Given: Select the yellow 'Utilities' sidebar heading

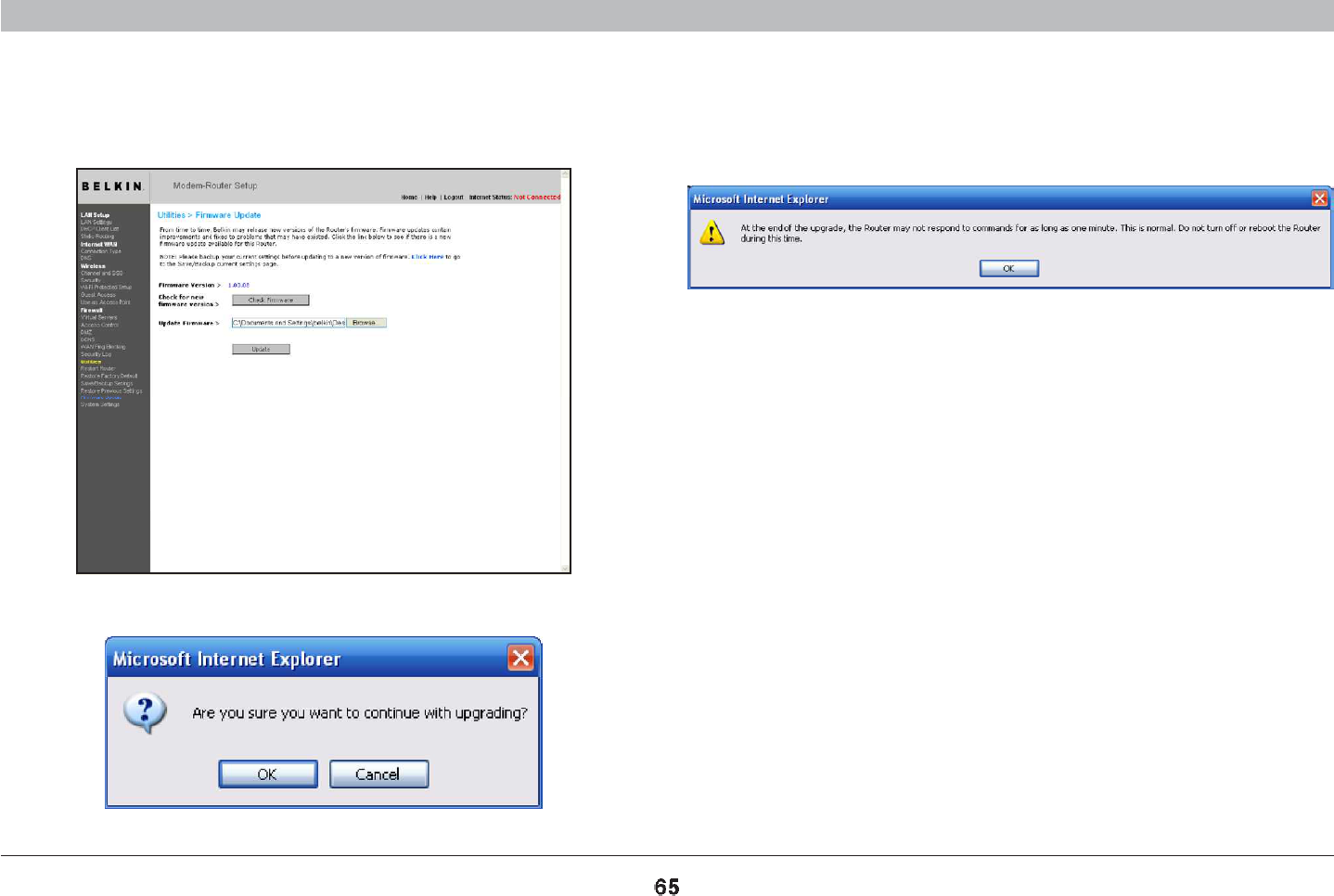Looking at the screenshot, I should click(x=91, y=362).
